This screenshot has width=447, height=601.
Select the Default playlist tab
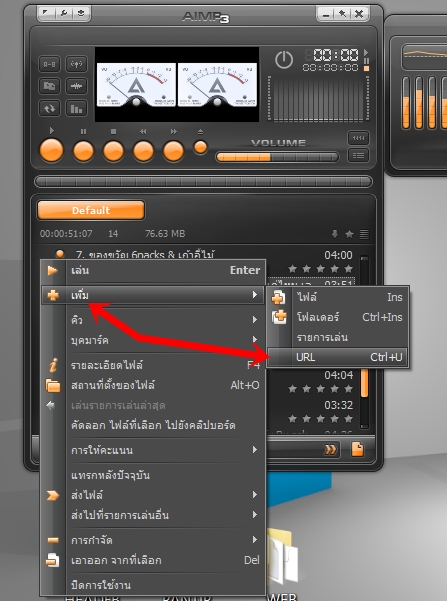point(91,210)
